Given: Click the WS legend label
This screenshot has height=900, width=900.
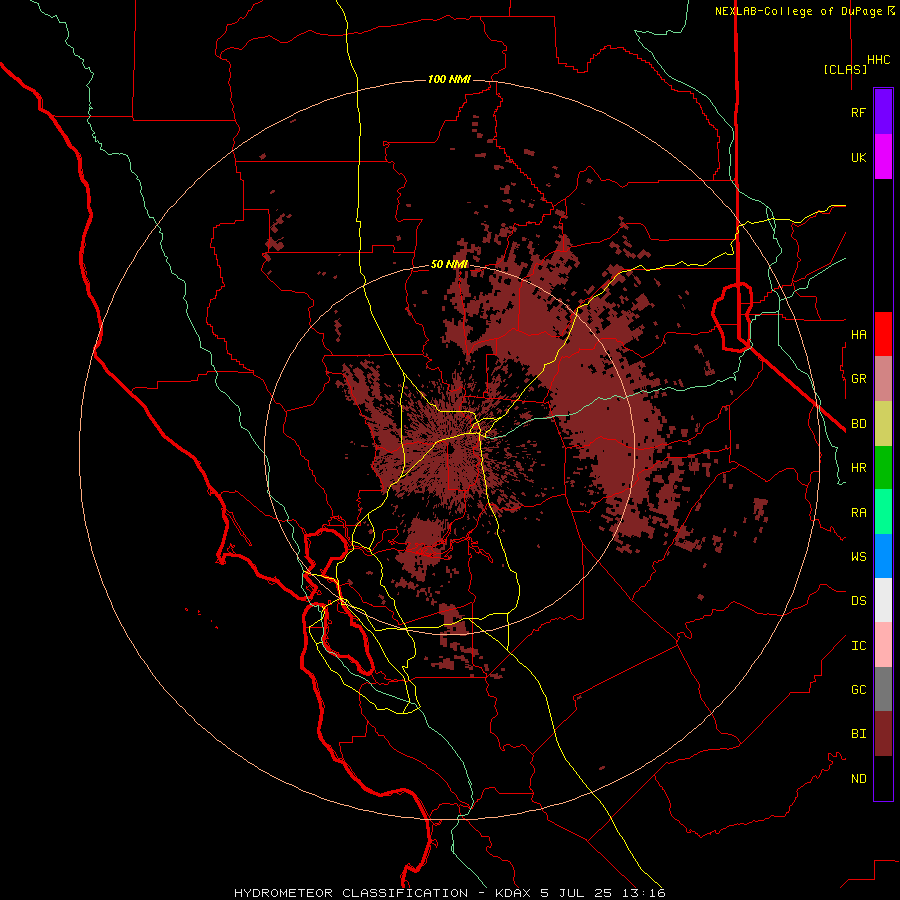Looking at the screenshot, I should point(858,557).
